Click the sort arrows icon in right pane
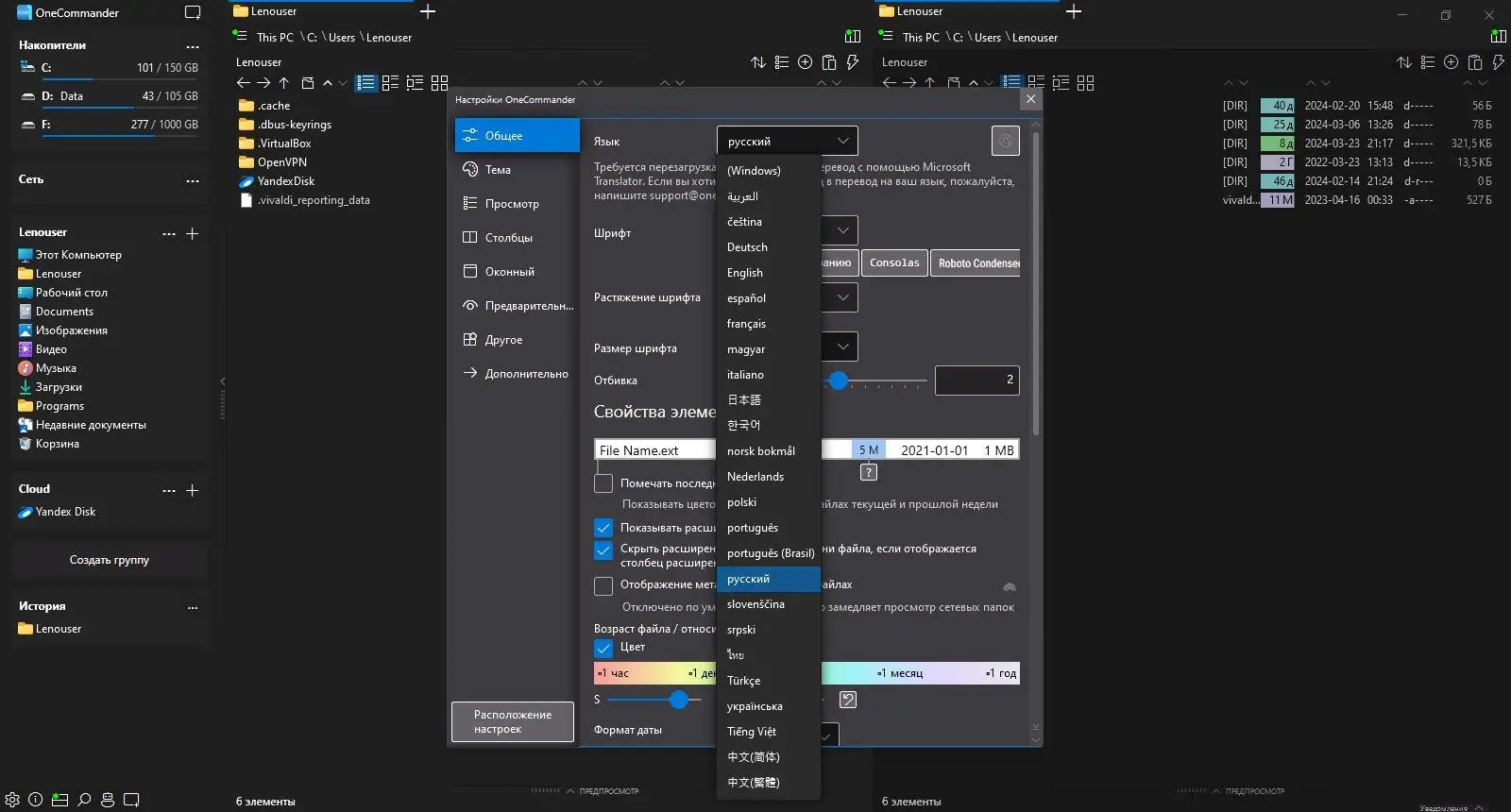Screen dimensions: 1511x812 coord(1404,62)
